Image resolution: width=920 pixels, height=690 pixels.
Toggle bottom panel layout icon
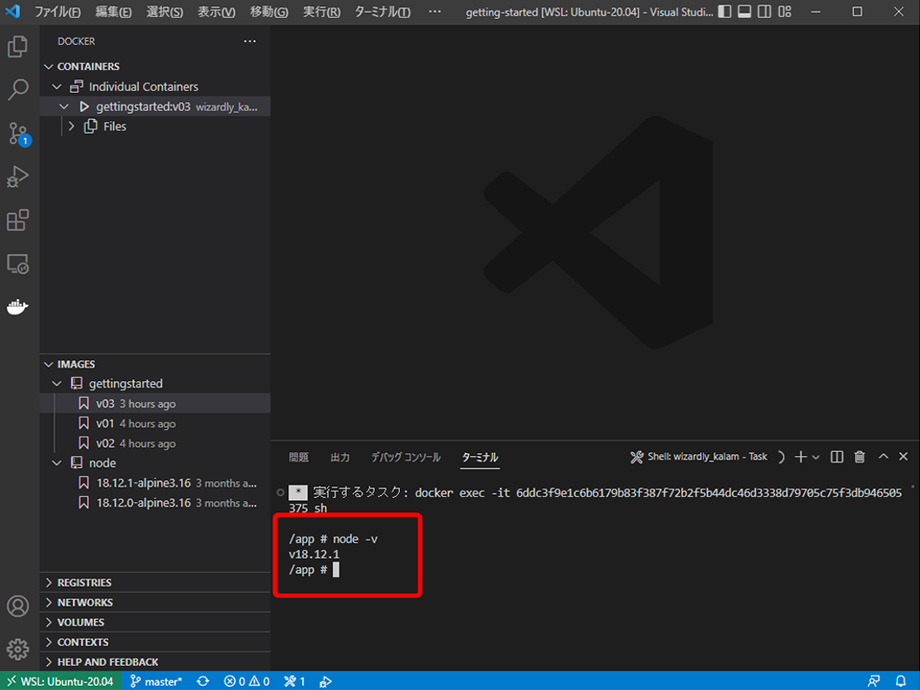click(x=745, y=12)
